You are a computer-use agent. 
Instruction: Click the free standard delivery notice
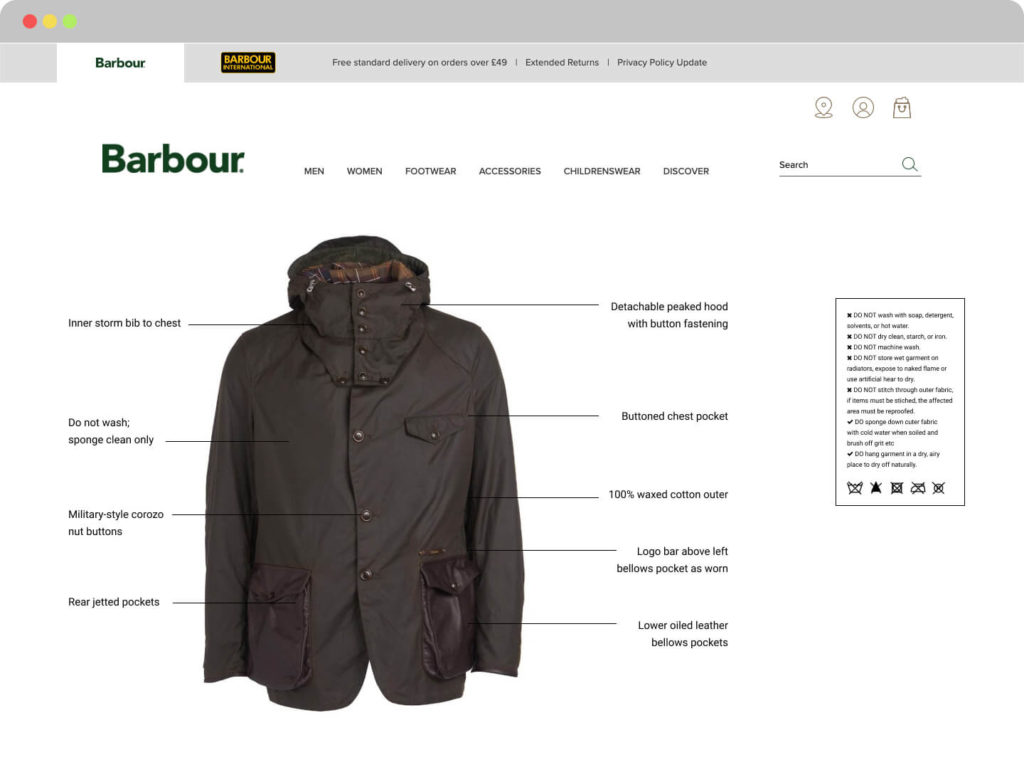(419, 63)
